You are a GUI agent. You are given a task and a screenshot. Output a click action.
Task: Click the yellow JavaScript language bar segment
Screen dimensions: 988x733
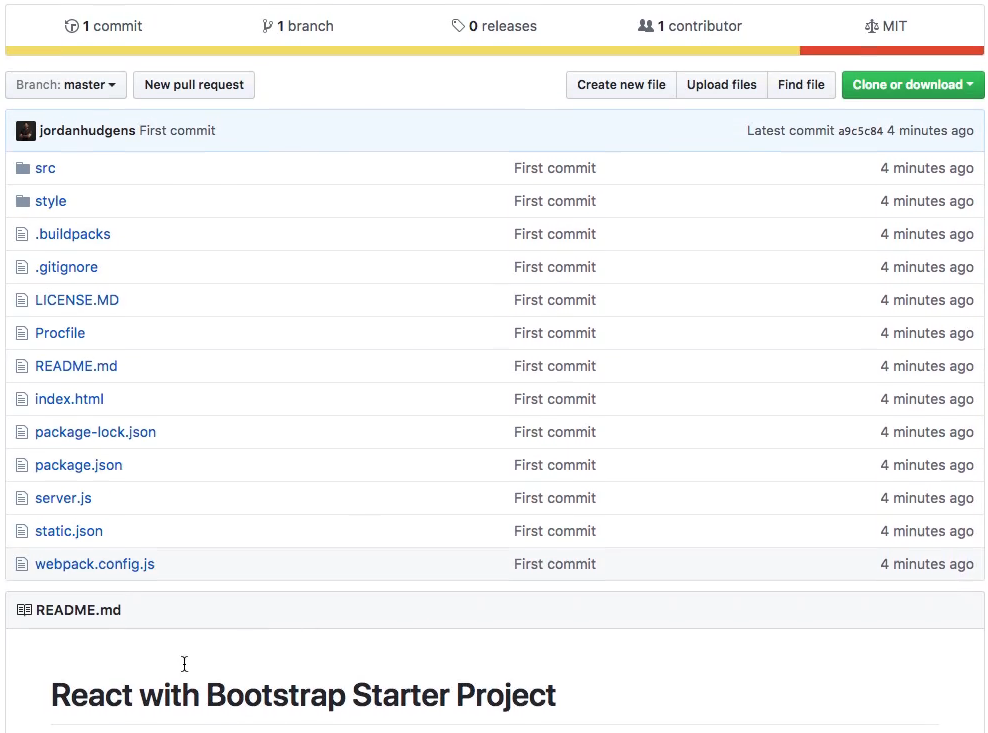click(403, 50)
